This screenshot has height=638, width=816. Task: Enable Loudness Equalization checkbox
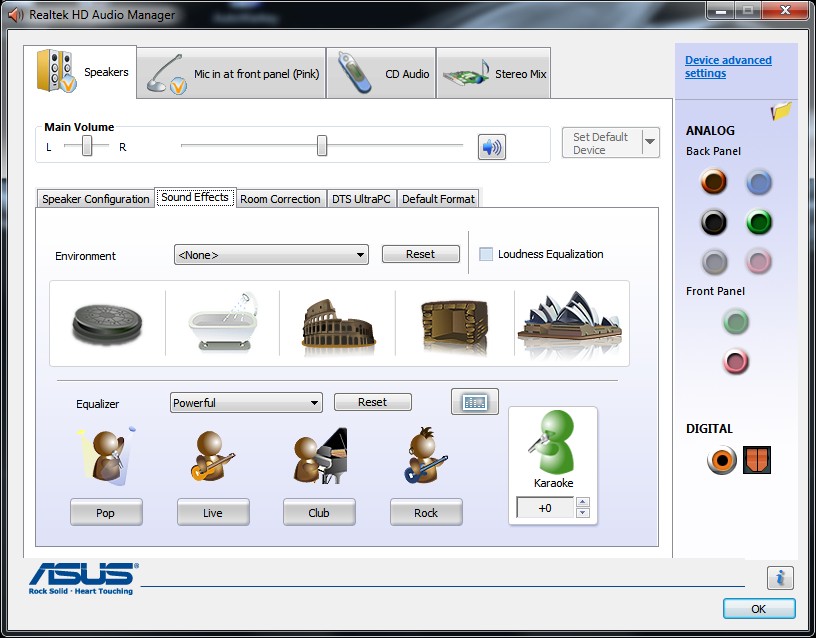[x=486, y=254]
